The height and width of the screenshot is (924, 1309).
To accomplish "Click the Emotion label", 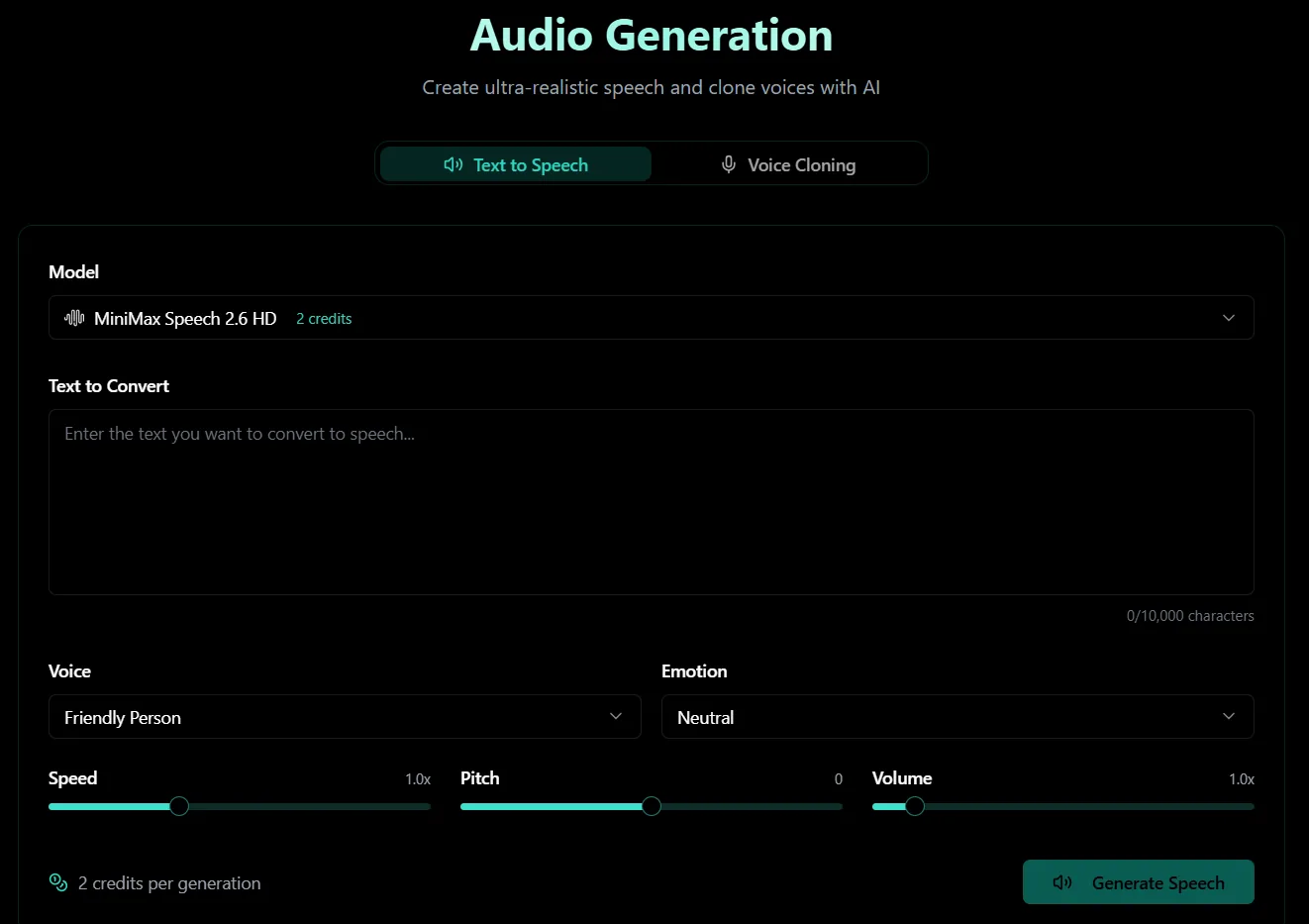I will [x=694, y=671].
